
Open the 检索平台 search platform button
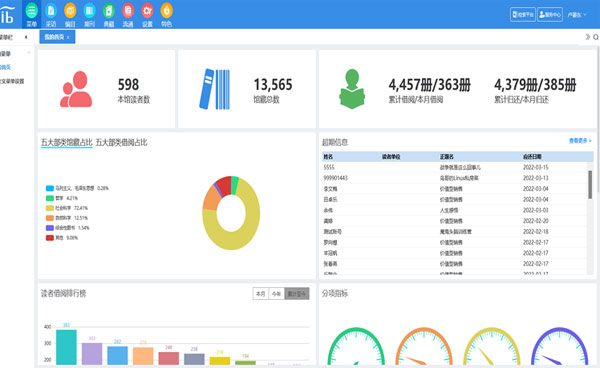523,15
